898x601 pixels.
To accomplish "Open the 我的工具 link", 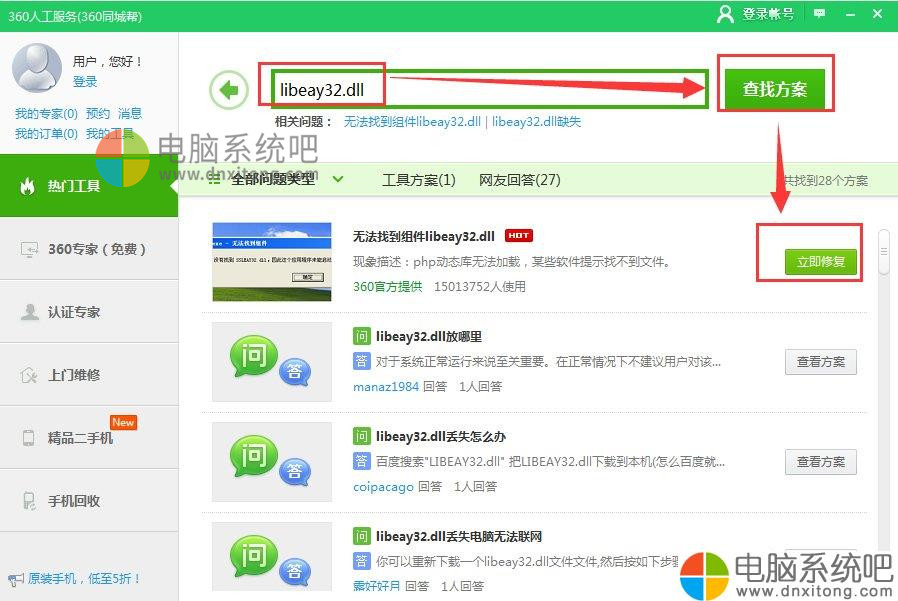I will pos(109,133).
